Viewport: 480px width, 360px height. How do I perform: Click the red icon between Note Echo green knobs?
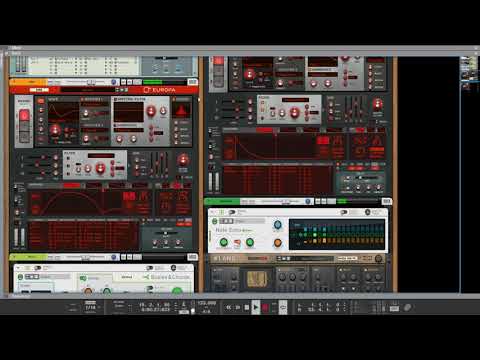[x=237, y=243]
